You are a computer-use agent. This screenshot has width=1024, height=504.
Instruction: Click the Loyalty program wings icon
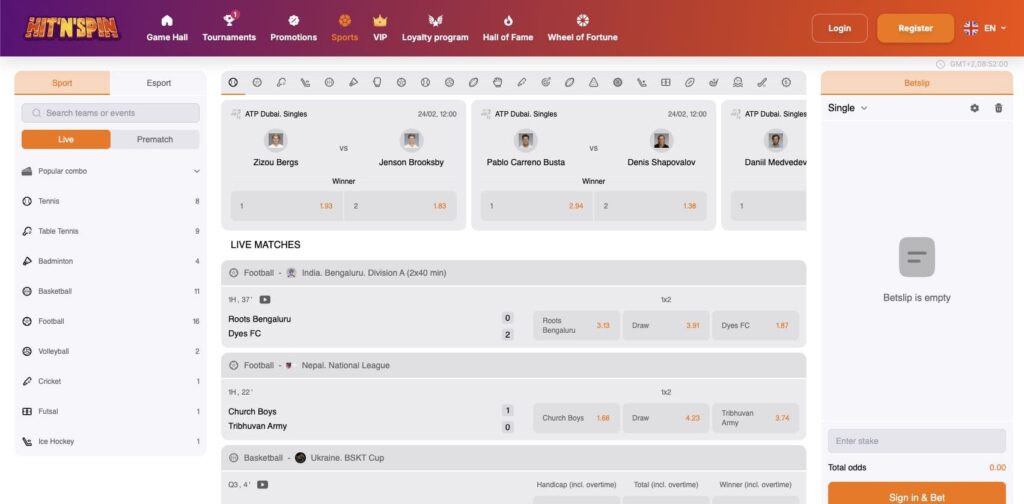[435, 20]
